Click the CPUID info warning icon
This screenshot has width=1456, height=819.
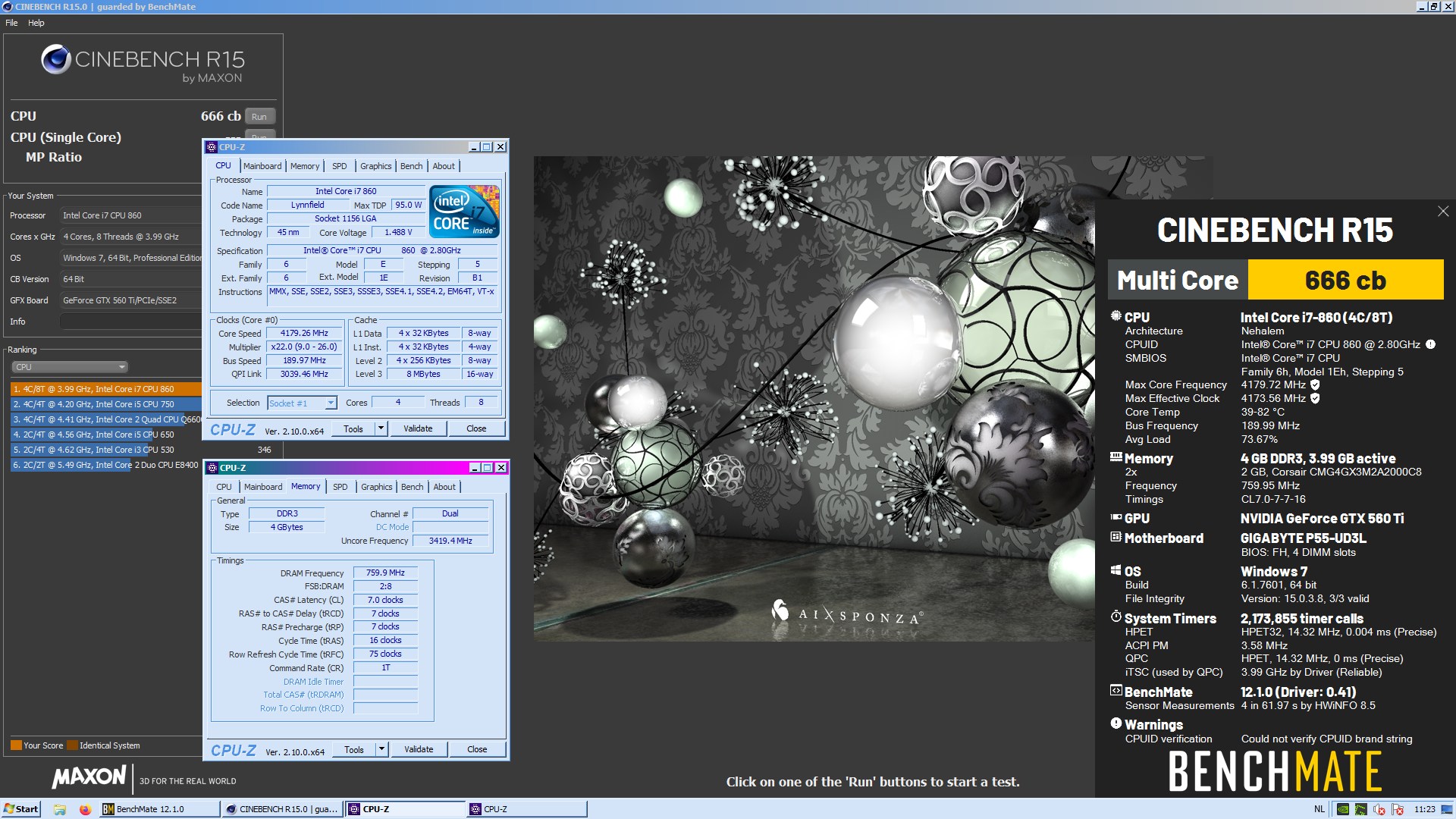[1430, 344]
